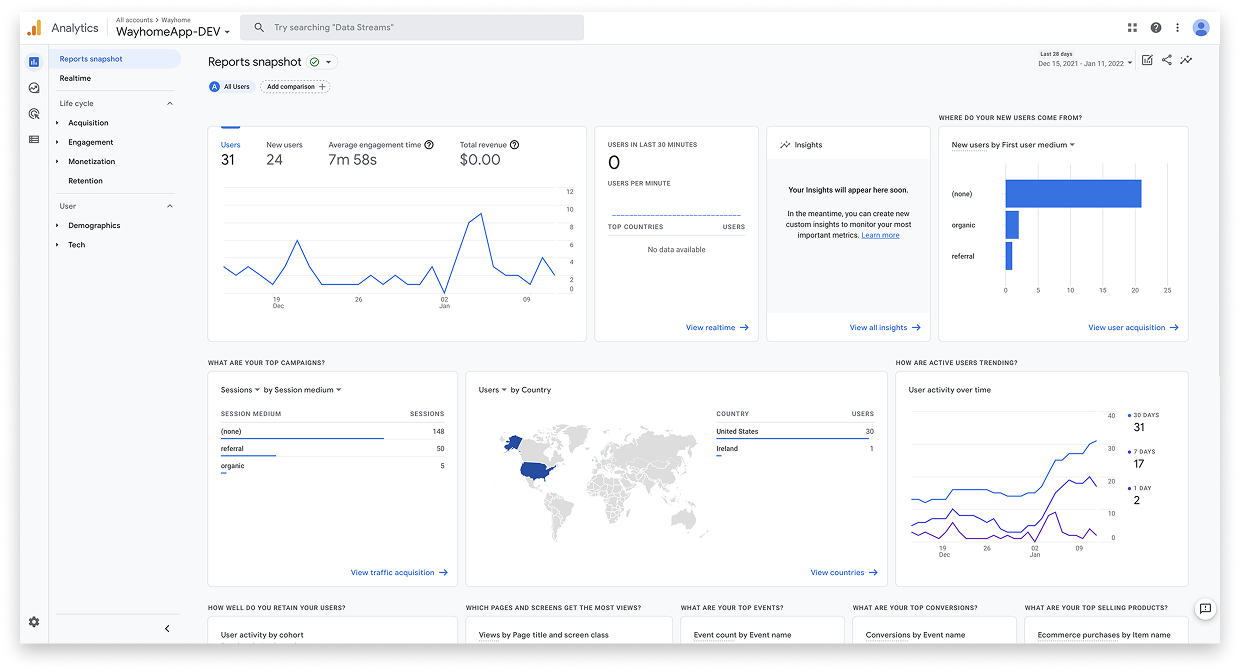Viewport: 1240px width, 672px height.
Task: Open the Explore icon in left rail
Action: click(x=34, y=88)
